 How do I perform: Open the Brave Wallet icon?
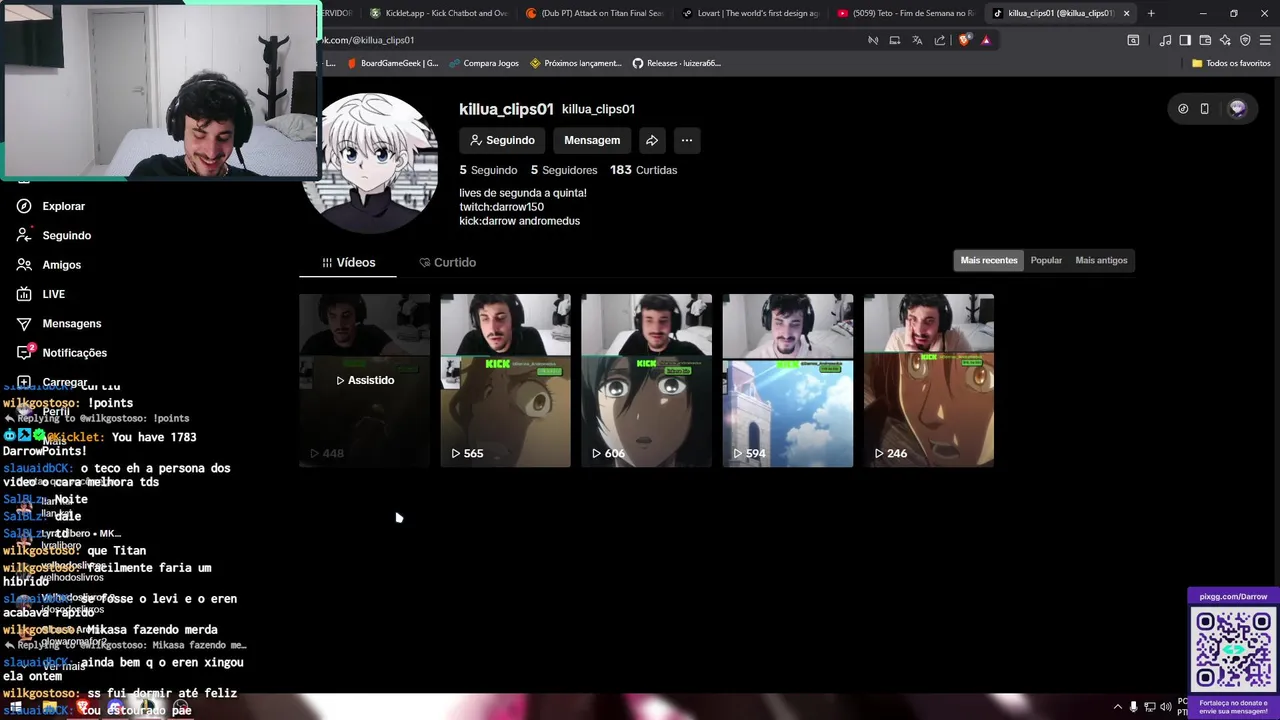tap(1205, 40)
